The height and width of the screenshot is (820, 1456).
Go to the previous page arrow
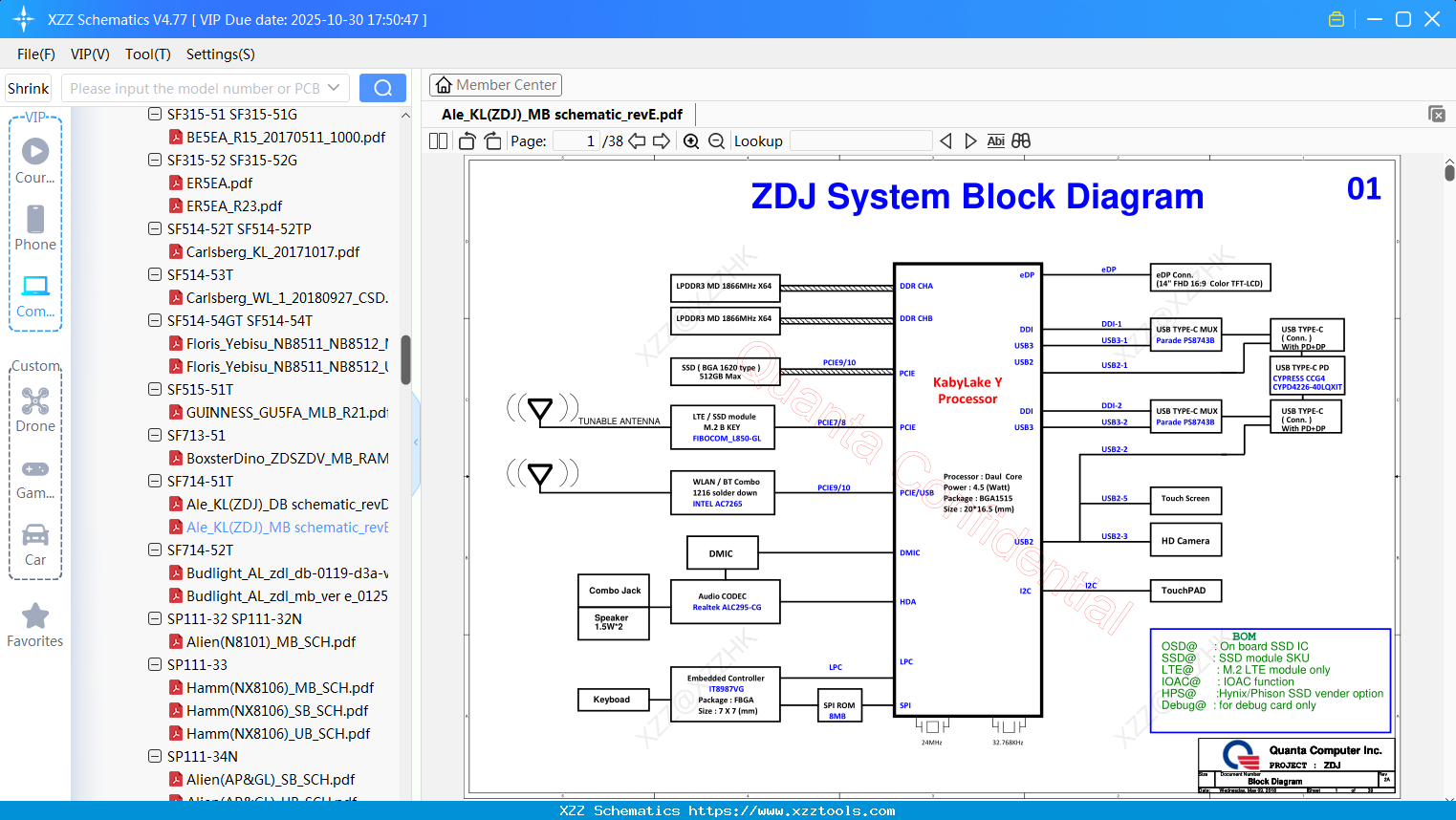(637, 141)
